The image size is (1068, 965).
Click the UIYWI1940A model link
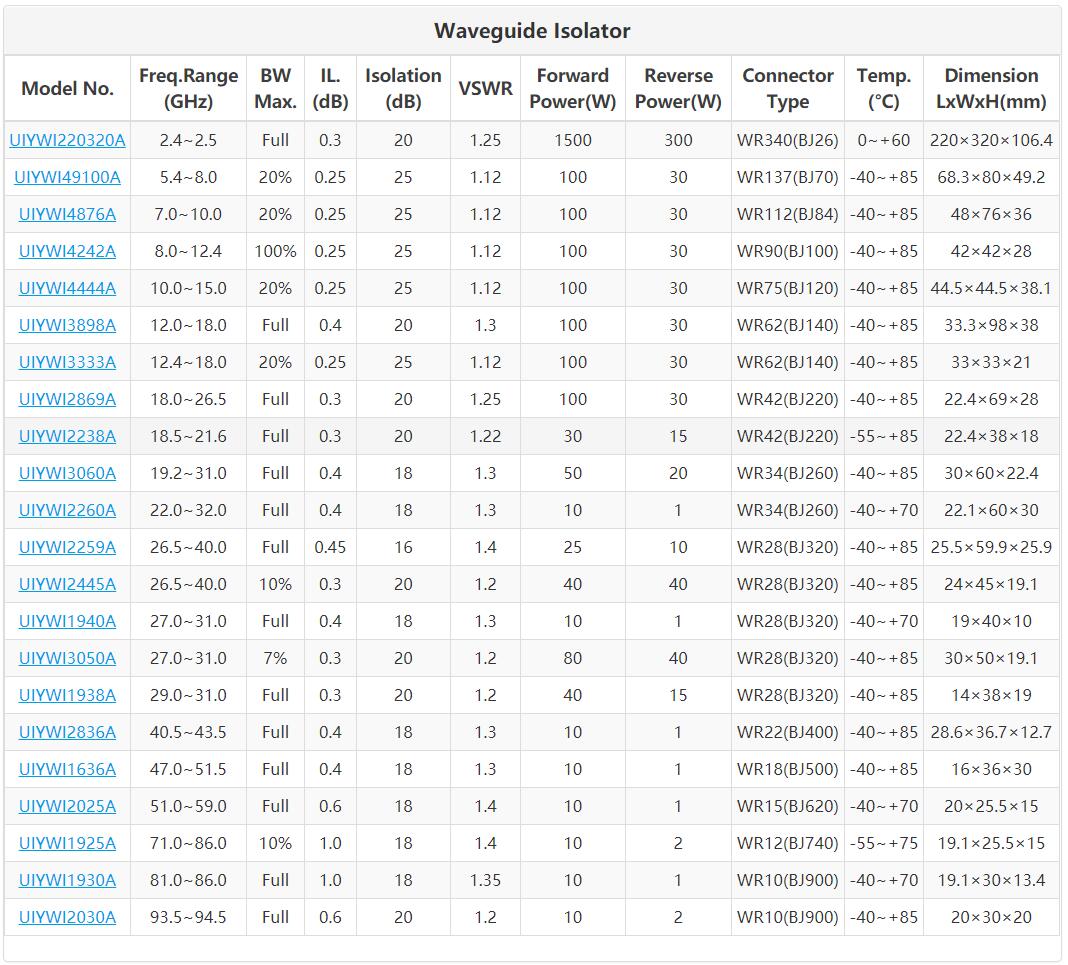pyautogui.click(x=67, y=621)
